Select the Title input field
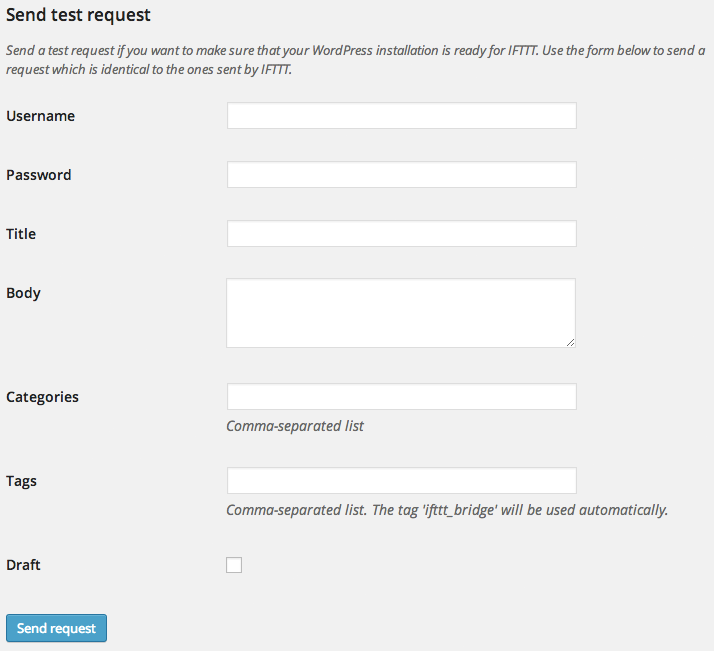Image resolution: width=714 pixels, height=651 pixels. [x=401, y=234]
